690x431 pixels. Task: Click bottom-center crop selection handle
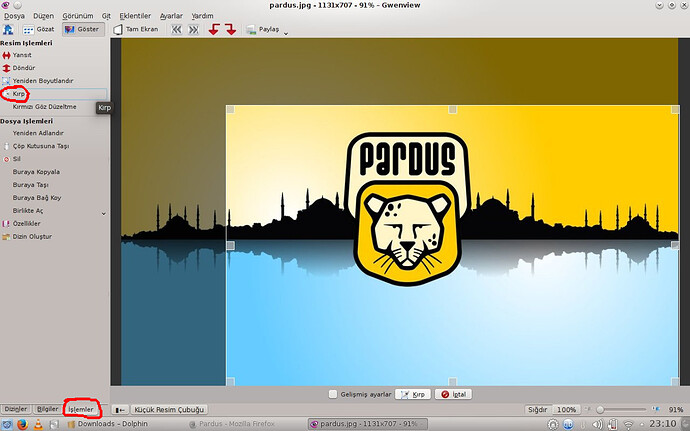[452, 381]
